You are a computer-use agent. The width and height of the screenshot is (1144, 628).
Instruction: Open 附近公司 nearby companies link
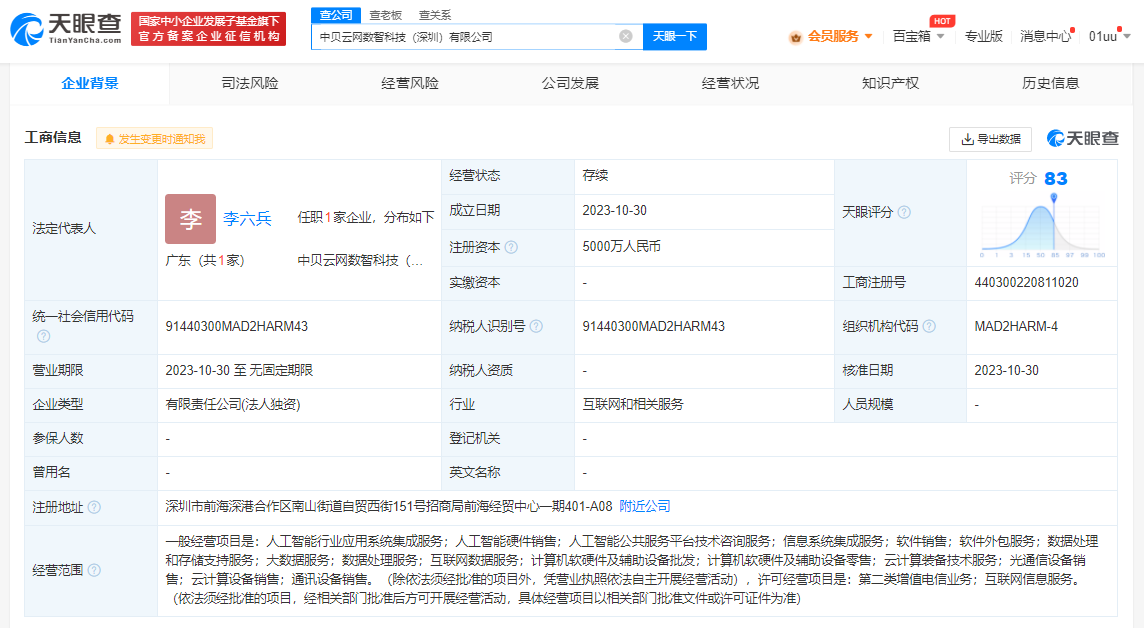coord(645,506)
